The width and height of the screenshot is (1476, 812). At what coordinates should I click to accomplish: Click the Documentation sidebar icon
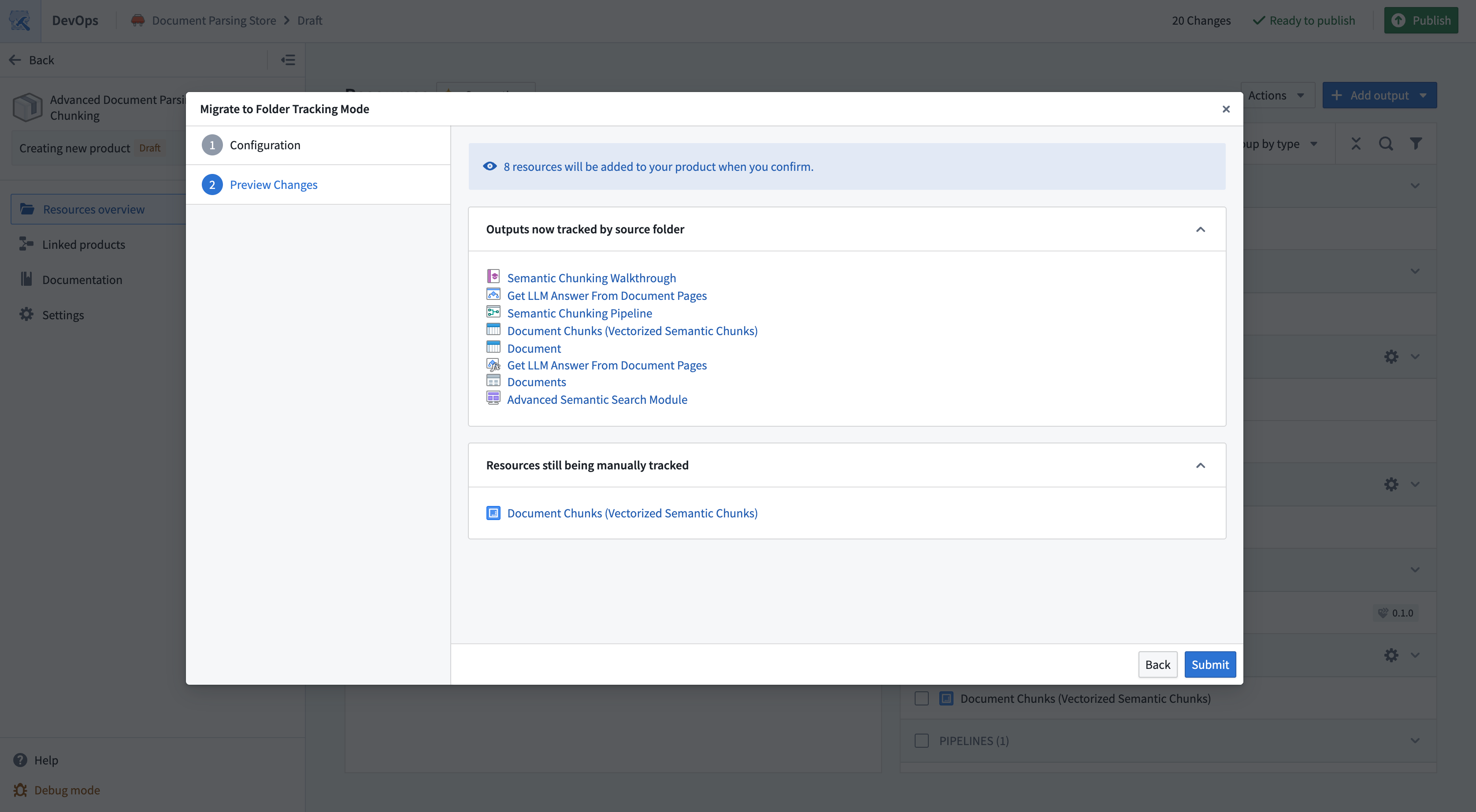click(26, 279)
